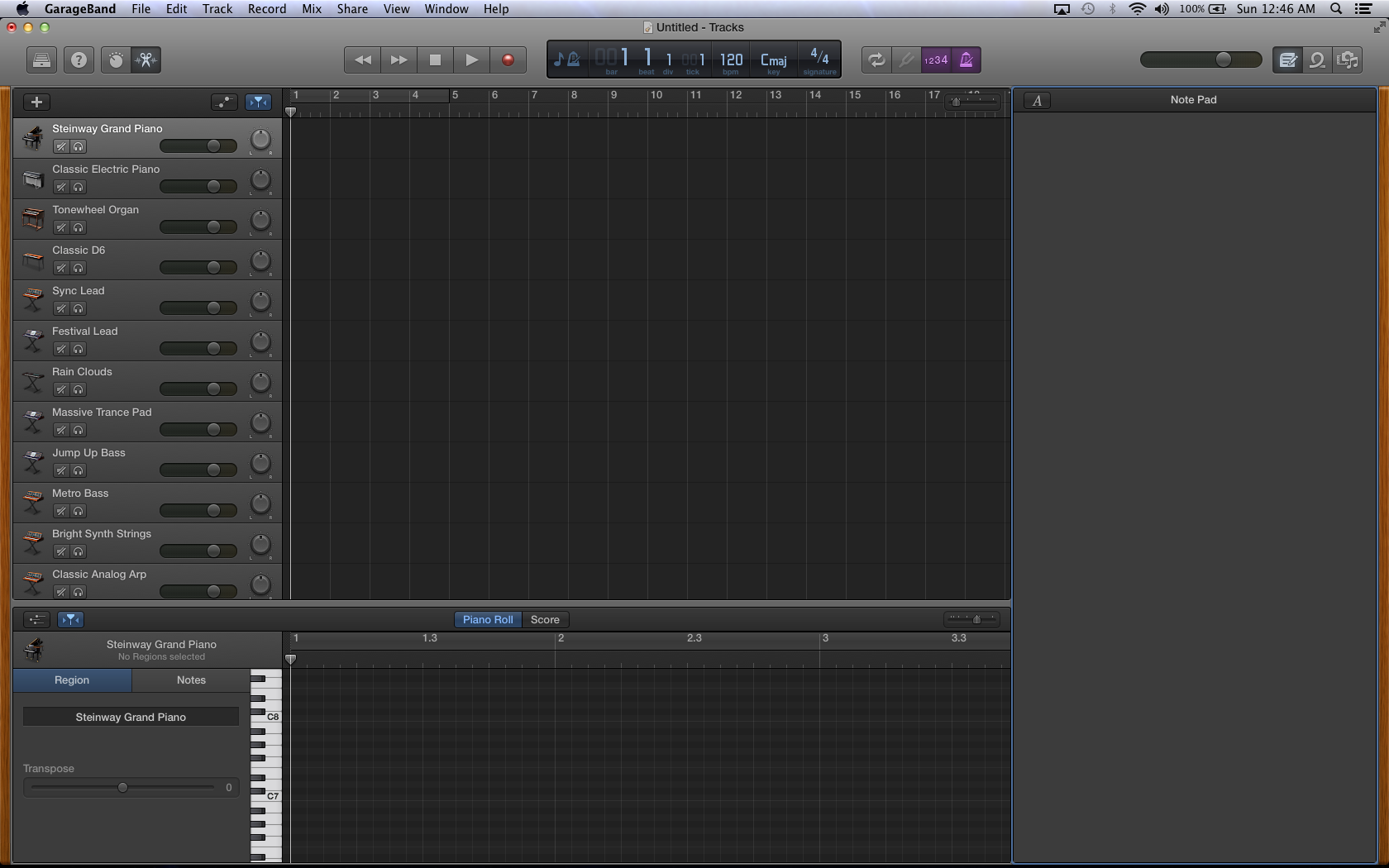Image resolution: width=1389 pixels, height=868 pixels.
Task: Click the Stop transport button
Action: [435, 60]
